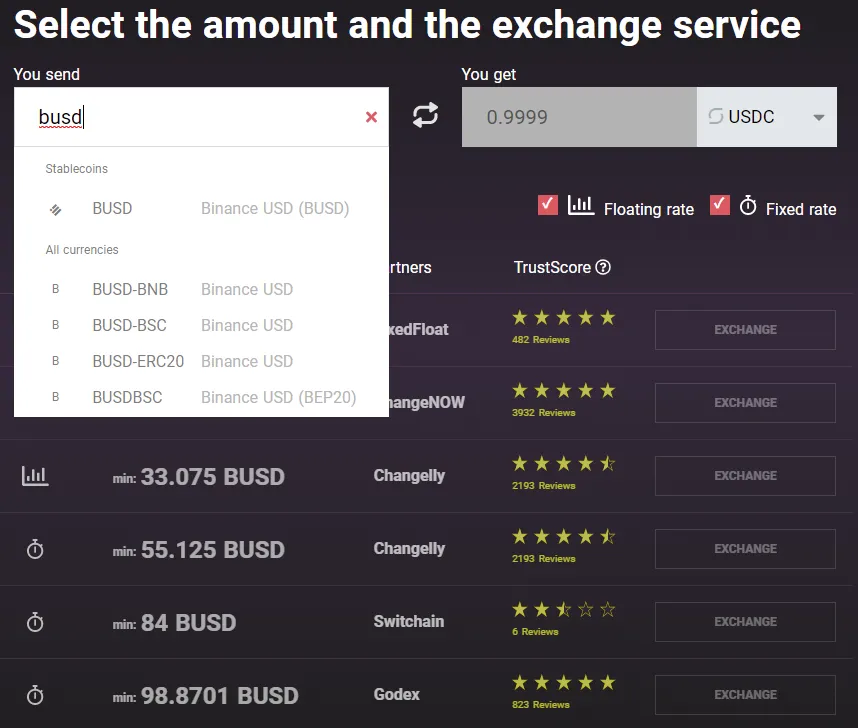Click the USDC coin logo icon
858x728 pixels.
716,116
